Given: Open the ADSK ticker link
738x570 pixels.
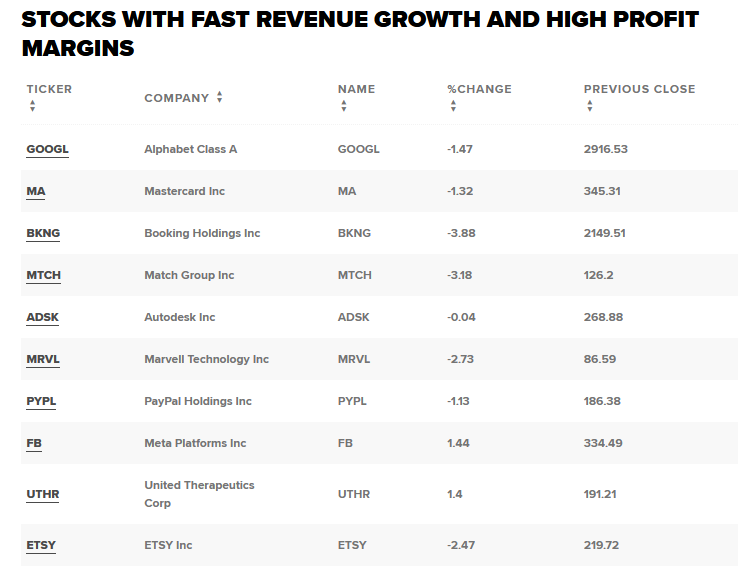Looking at the screenshot, I should (43, 317).
